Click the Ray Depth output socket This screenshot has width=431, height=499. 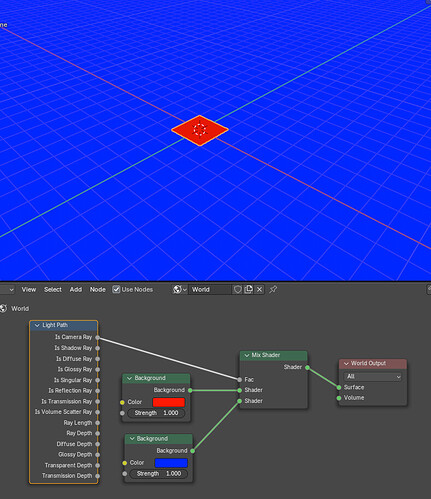tap(98, 433)
